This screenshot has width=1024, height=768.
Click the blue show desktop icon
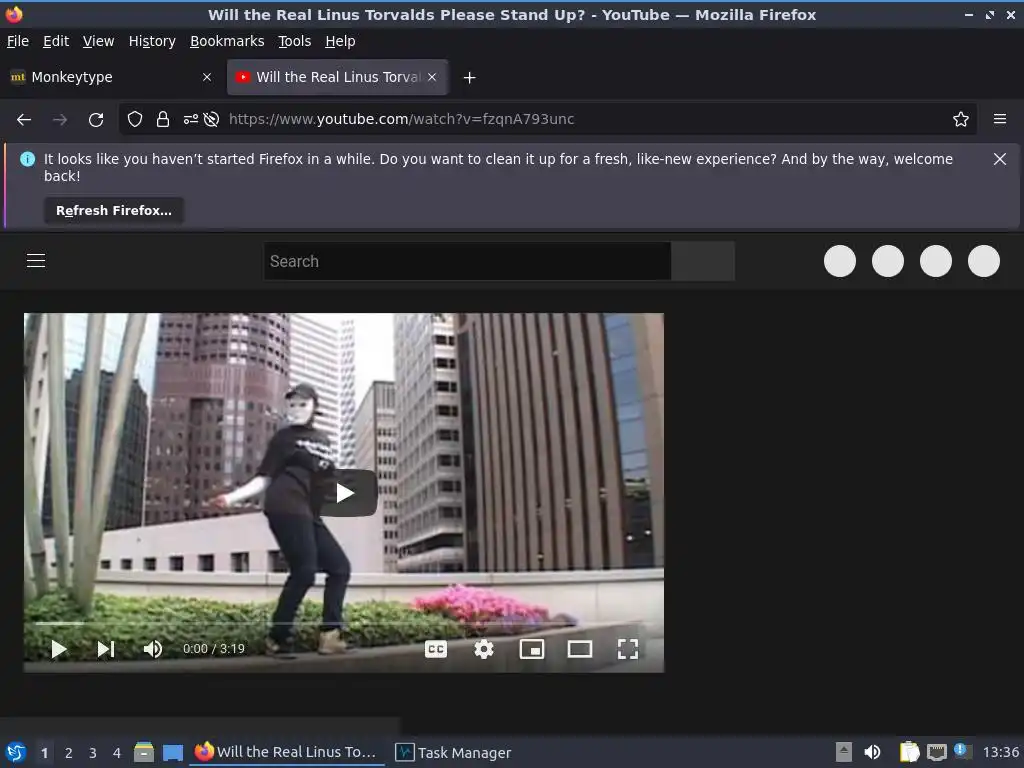coord(172,752)
